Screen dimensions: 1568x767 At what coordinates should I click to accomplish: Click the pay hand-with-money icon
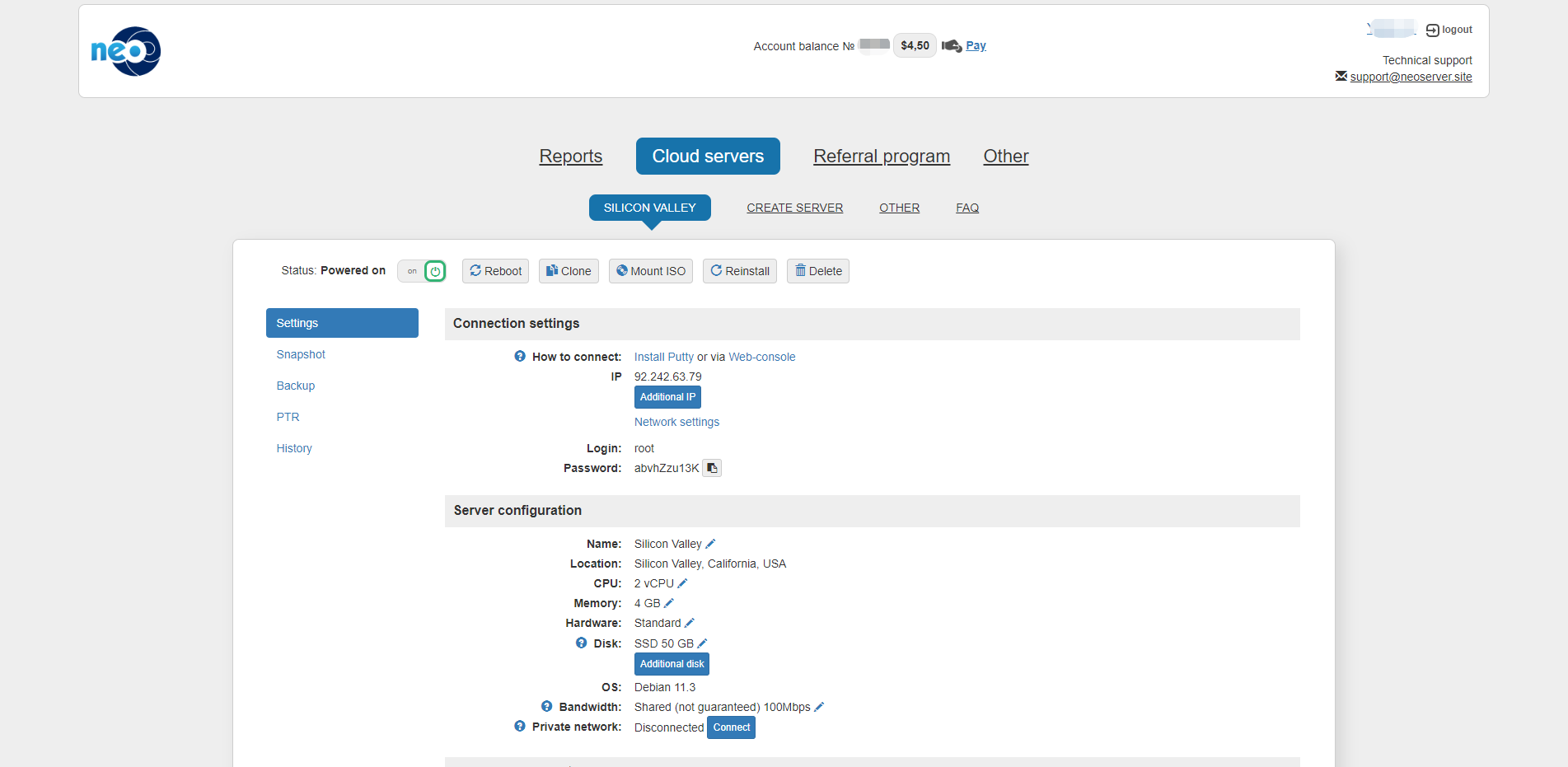click(952, 46)
